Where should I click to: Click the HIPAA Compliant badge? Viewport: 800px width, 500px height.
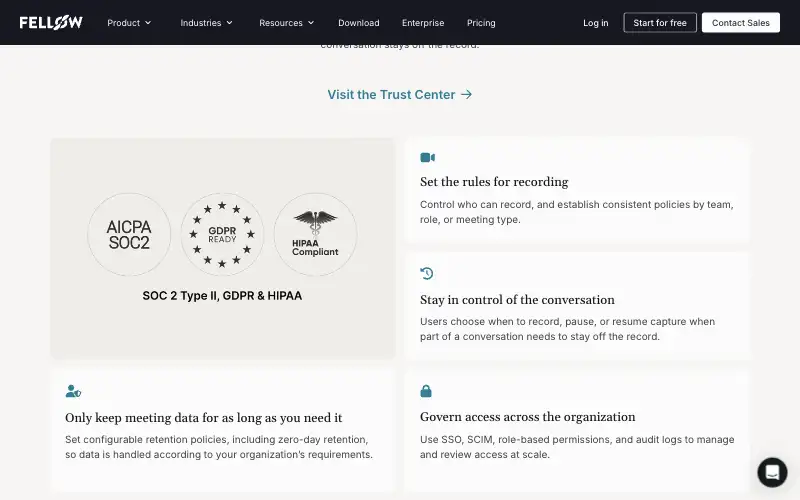click(315, 234)
